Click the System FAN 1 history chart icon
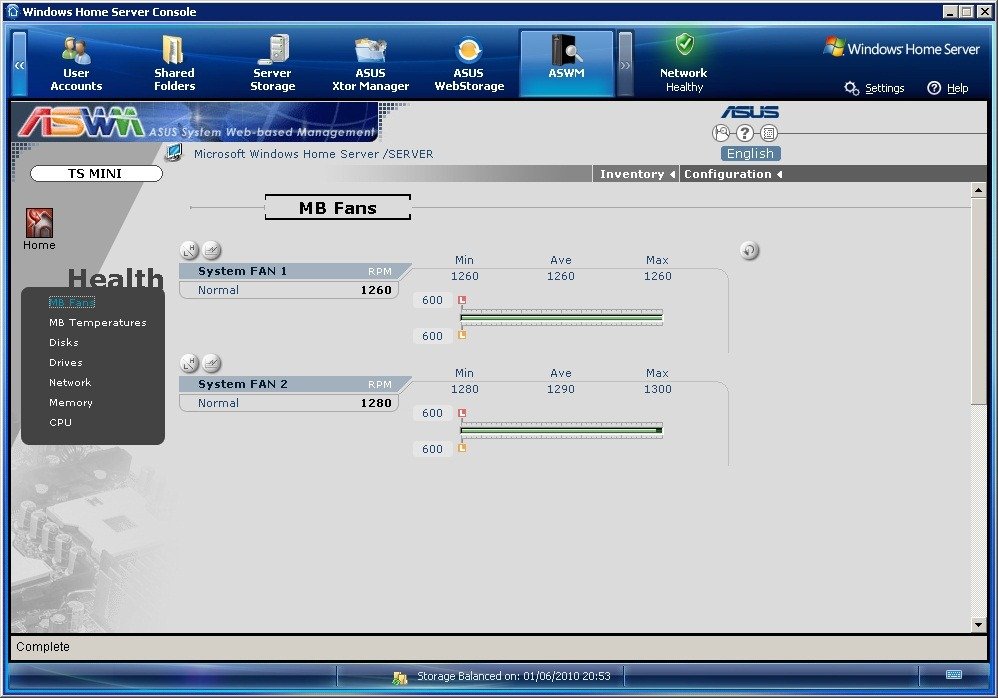Screen dimensions: 998x698 212,250
